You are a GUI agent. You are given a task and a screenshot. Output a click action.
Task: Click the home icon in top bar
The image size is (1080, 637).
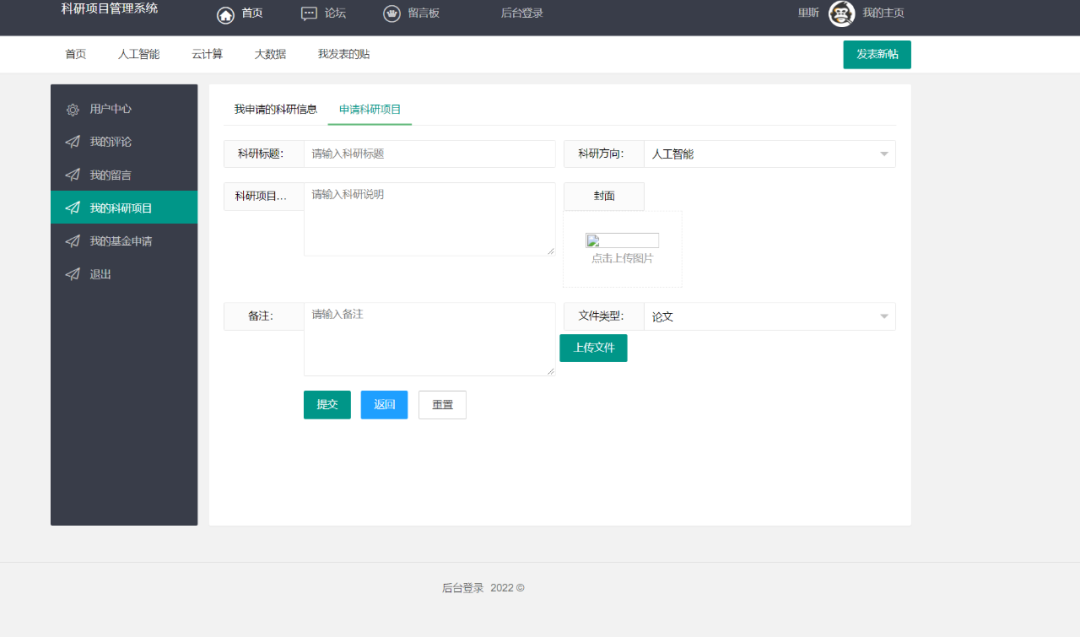(x=225, y=14)
